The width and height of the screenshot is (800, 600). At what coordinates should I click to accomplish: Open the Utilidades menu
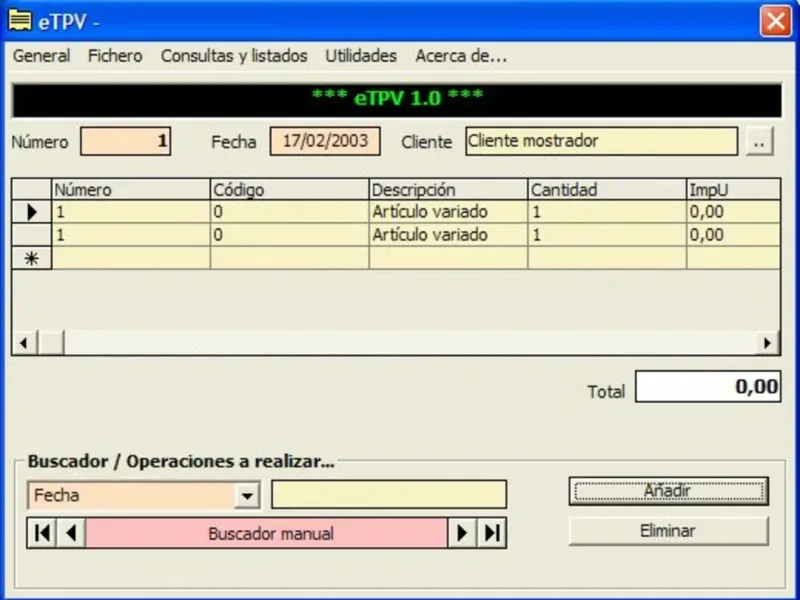tap(361, 56)
